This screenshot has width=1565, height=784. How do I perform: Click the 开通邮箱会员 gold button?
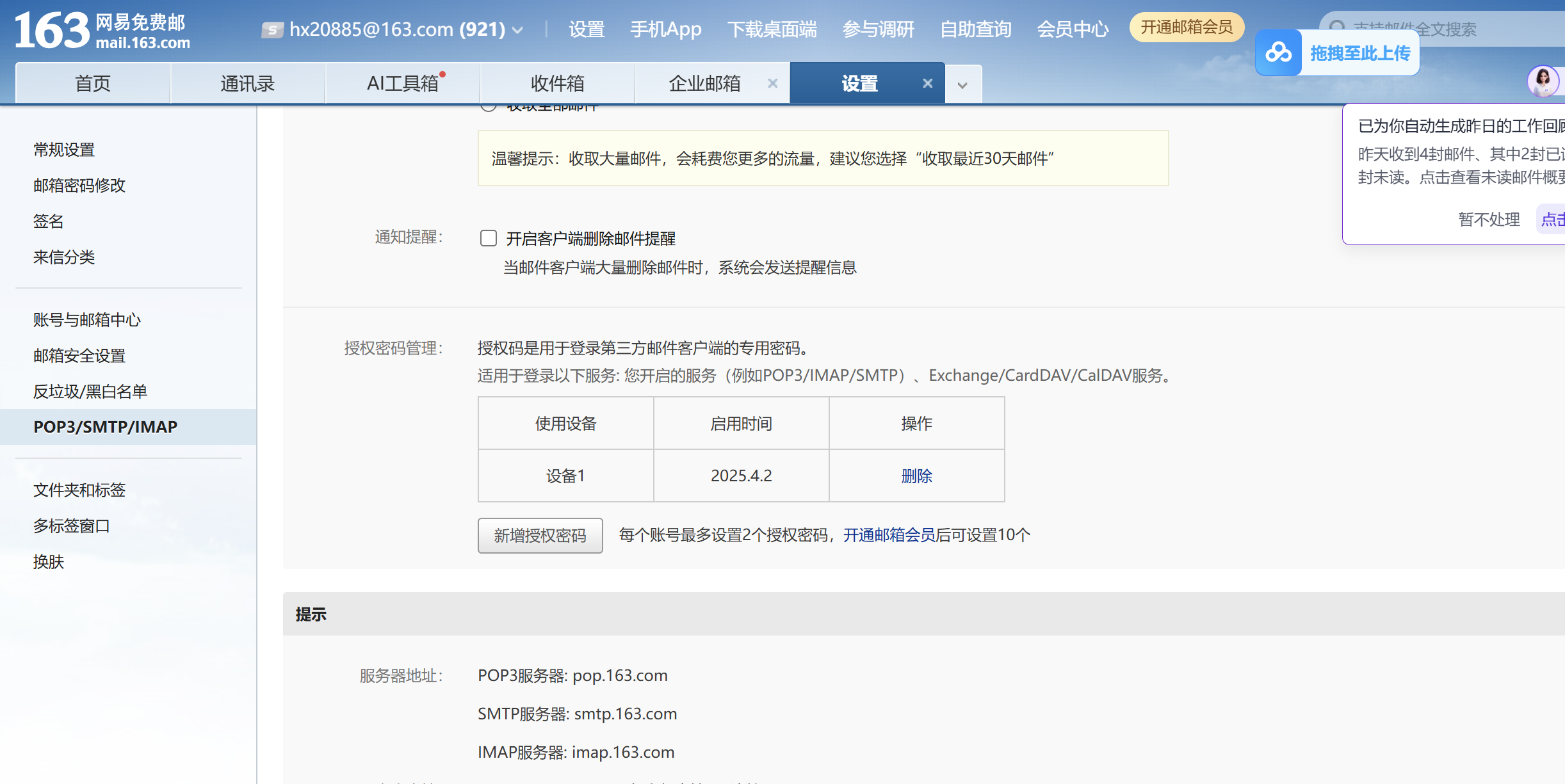coord(1187,28)
